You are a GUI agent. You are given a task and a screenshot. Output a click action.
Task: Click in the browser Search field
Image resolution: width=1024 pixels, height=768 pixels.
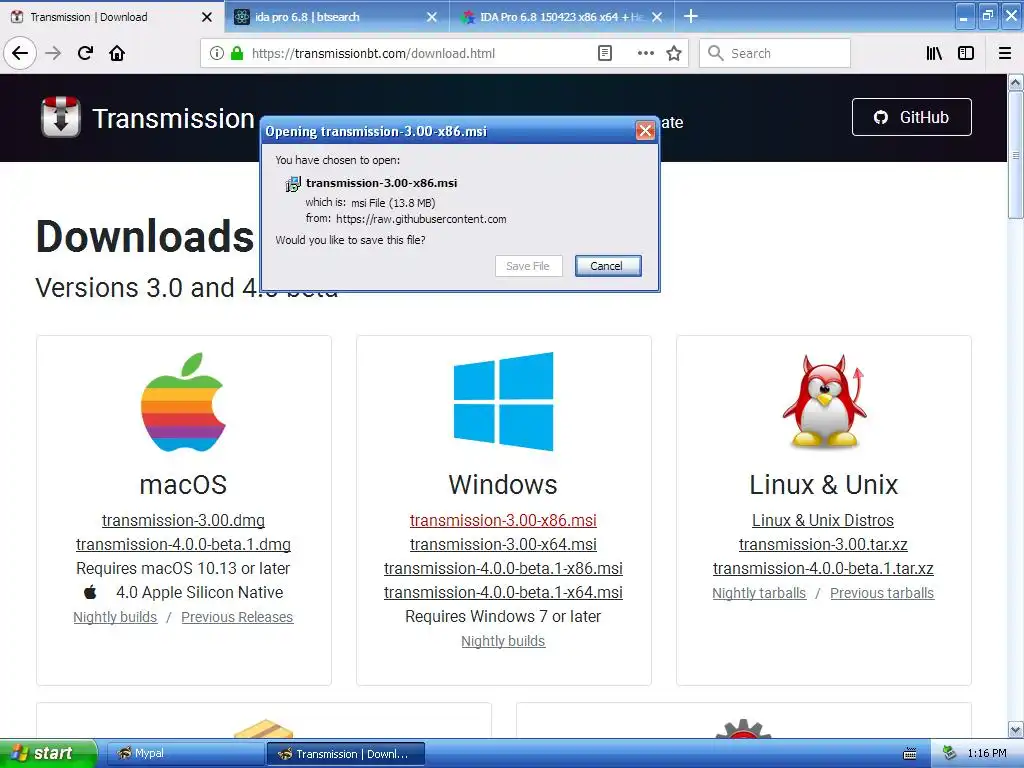coord(775,54)
